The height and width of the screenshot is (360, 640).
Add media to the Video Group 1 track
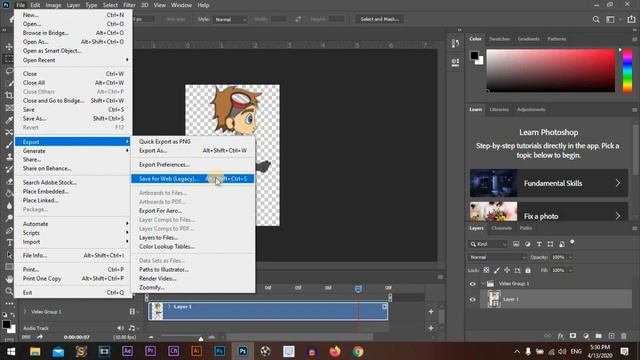point(431,312)
